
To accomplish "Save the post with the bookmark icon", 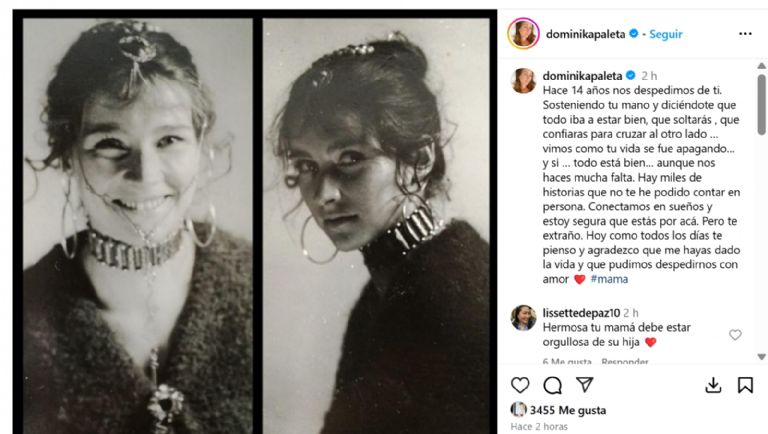I will click(x=745, y=385).
